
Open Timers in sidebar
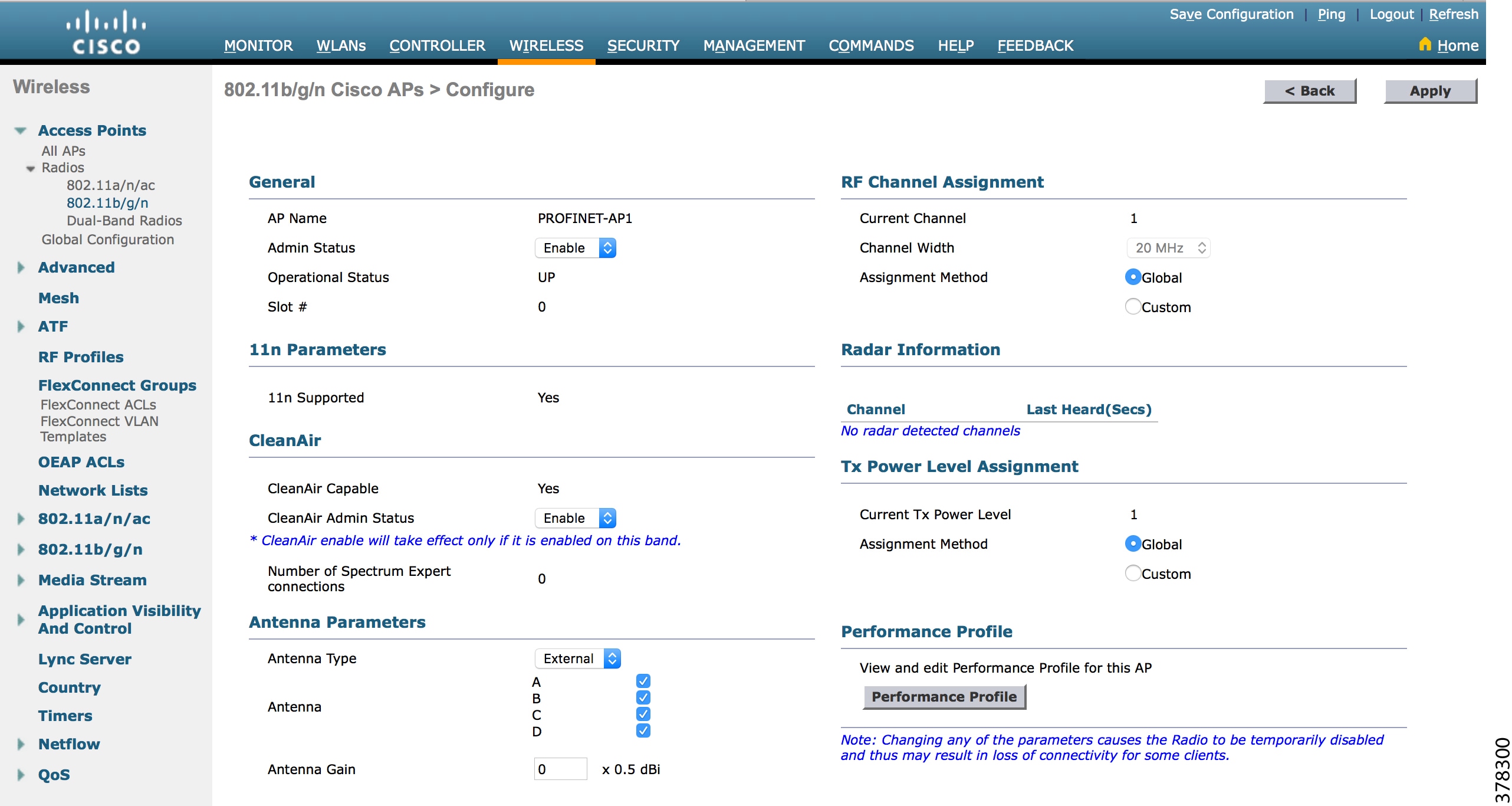65,716
